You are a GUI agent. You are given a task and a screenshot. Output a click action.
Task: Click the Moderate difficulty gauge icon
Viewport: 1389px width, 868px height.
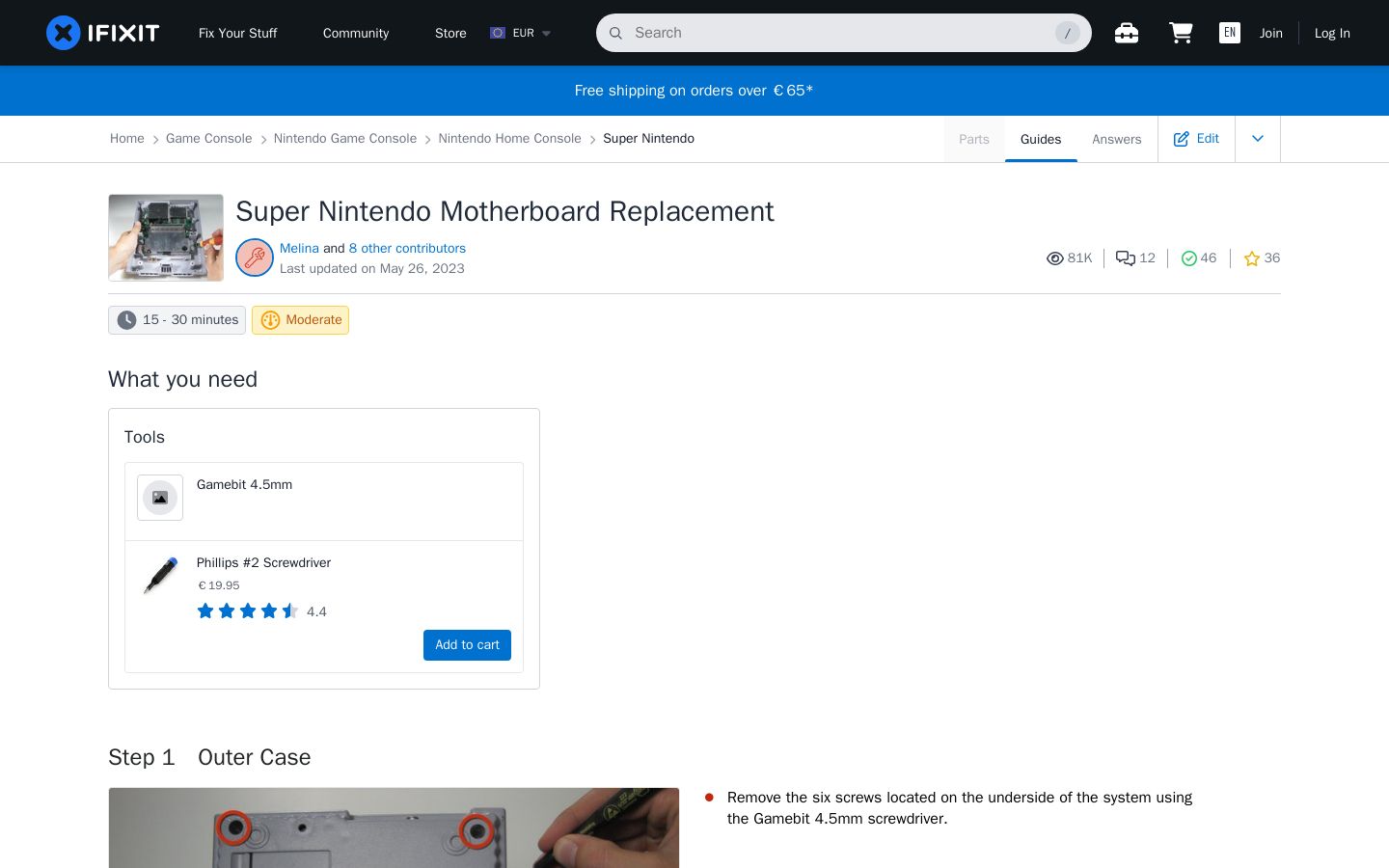(x=270, y=320)
